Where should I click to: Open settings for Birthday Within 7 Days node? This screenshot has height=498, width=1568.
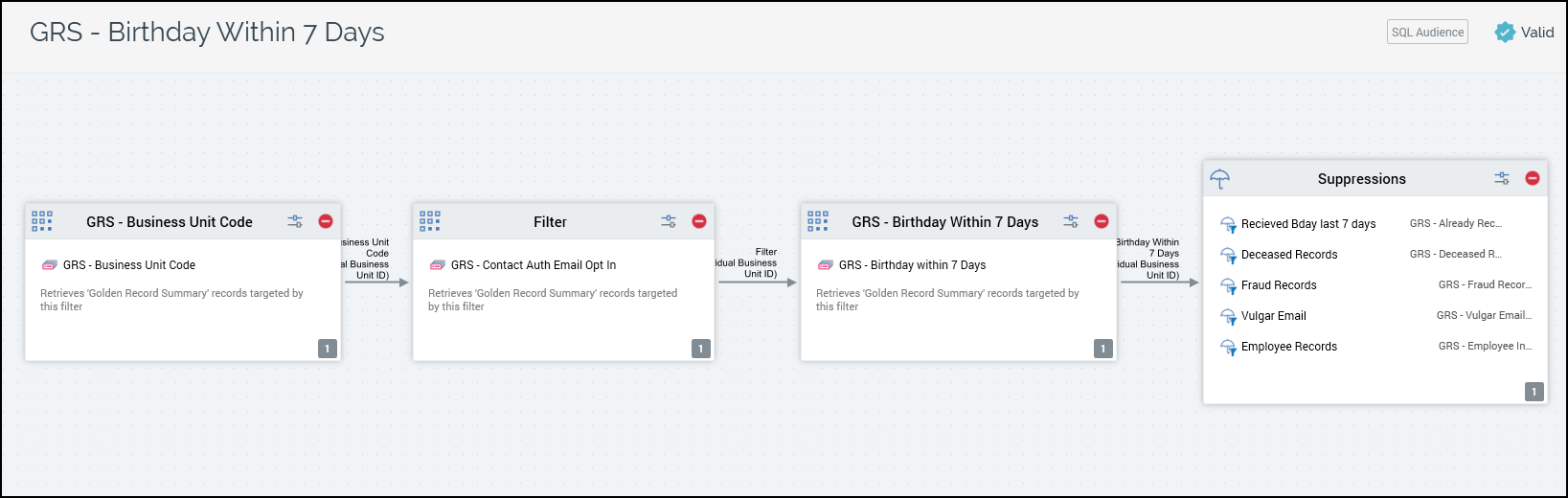[x=1071, y=221]
